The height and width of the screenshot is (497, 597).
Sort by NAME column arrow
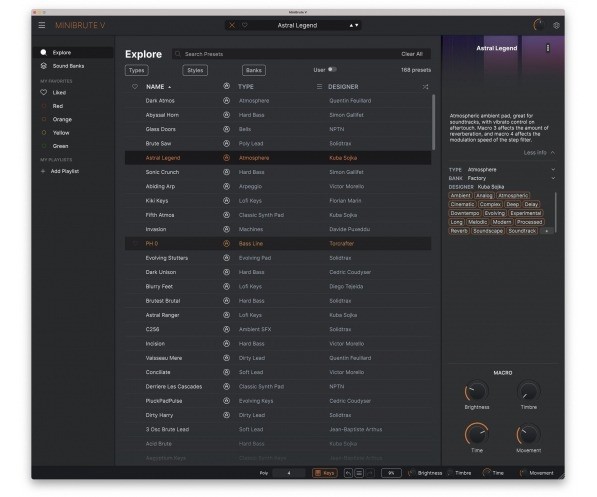click(170, 87)
